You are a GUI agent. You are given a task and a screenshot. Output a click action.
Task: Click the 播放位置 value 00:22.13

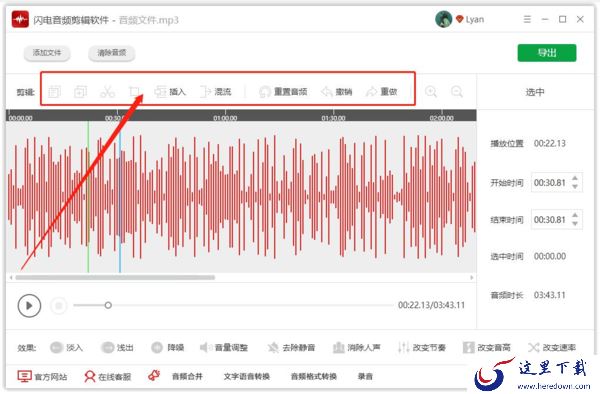[550, 143]
